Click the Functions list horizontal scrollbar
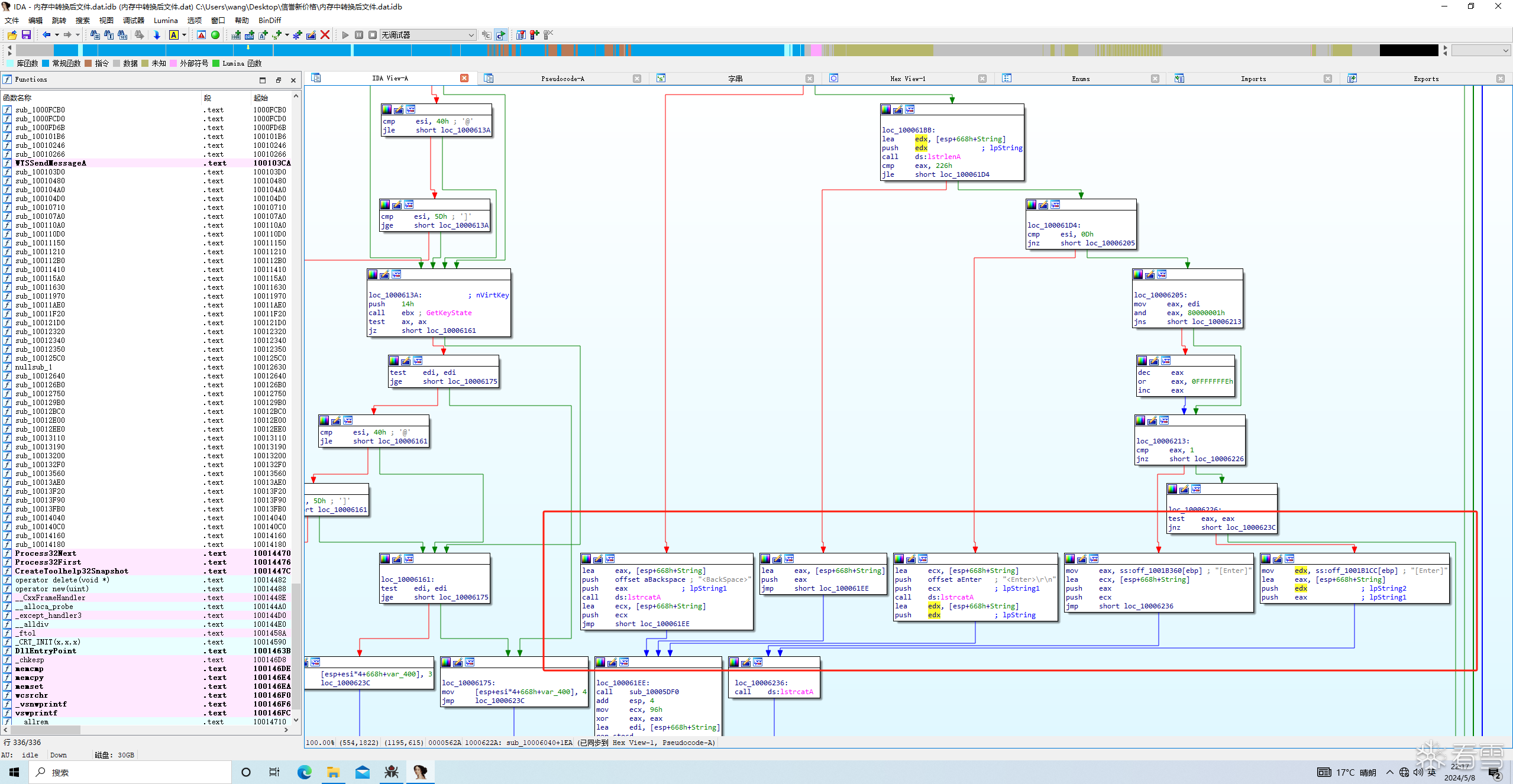The height and width of the screenshot is (784, 1513). click(146, 730)
